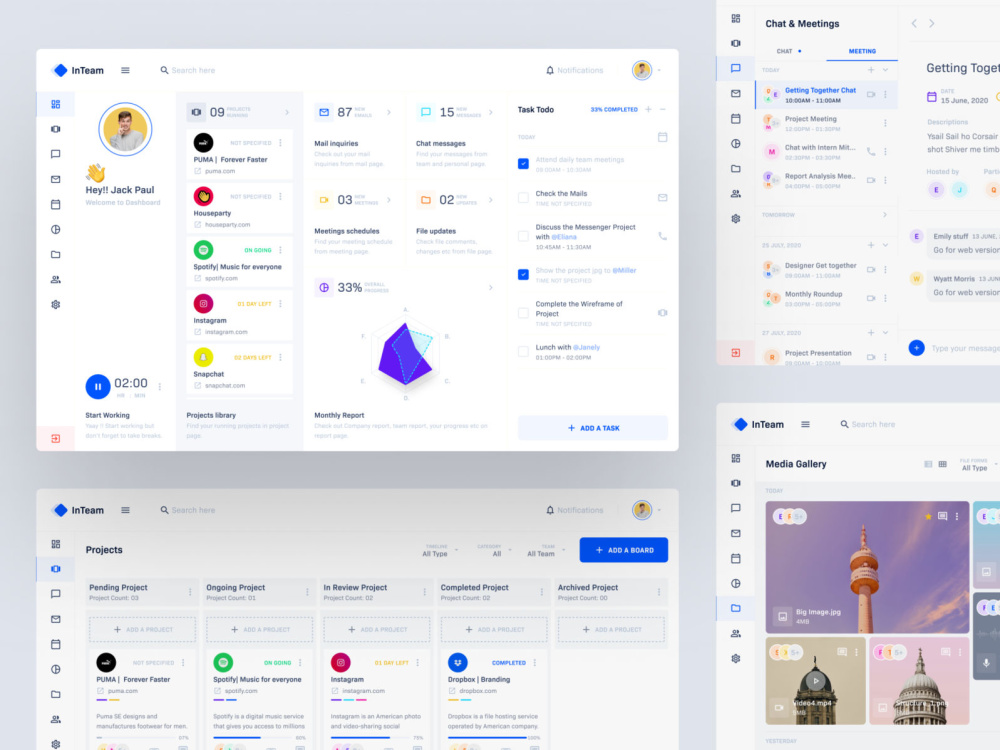The height and width of the screenshot is (750, 1000).
Task: Open calendar icon in Task Todo panel
Action: point(663,137)
